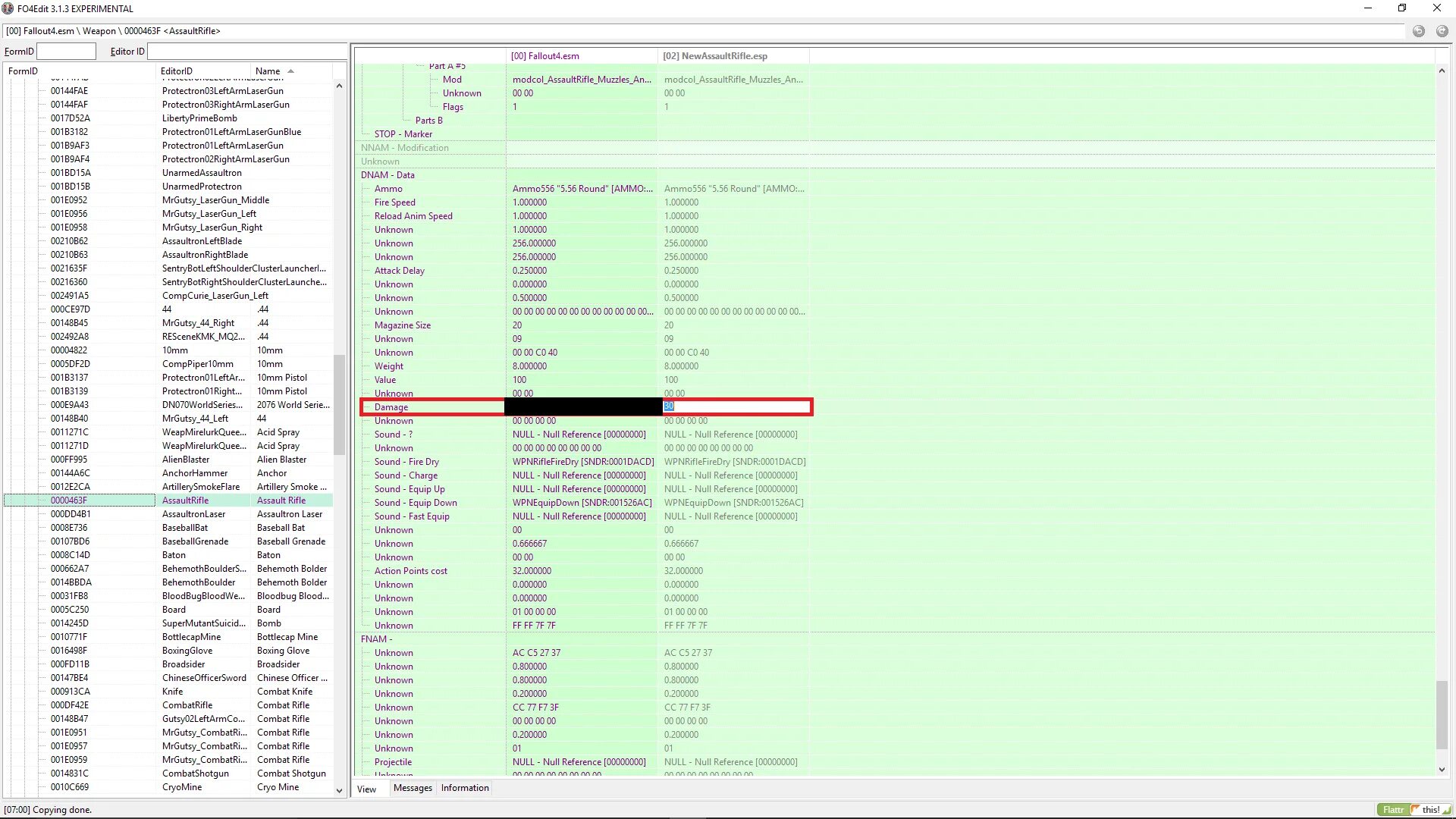Select the Reload Anim Speed row label
The height and width of the screenshot is (819, 1456).
click(x=413, y=216)
